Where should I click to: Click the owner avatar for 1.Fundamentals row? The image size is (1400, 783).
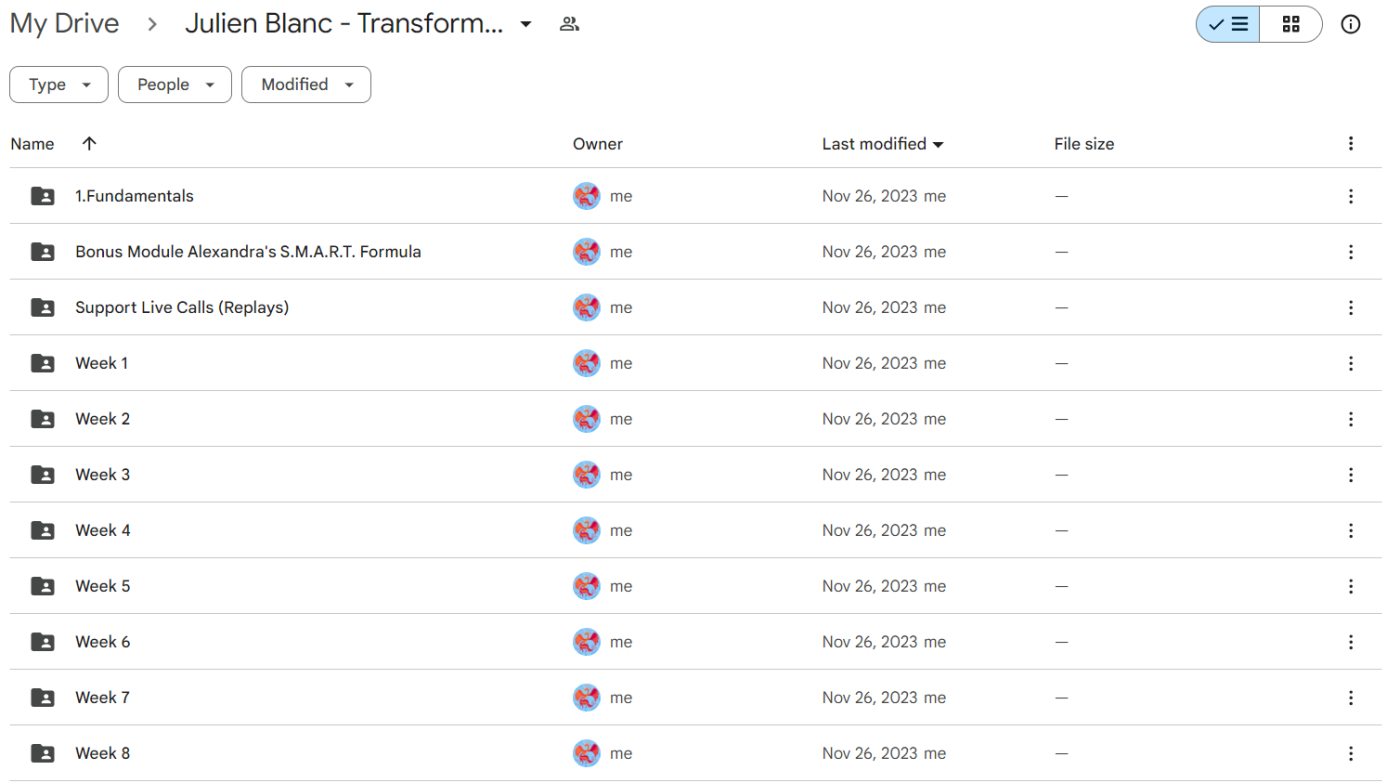tap(586, 196)
